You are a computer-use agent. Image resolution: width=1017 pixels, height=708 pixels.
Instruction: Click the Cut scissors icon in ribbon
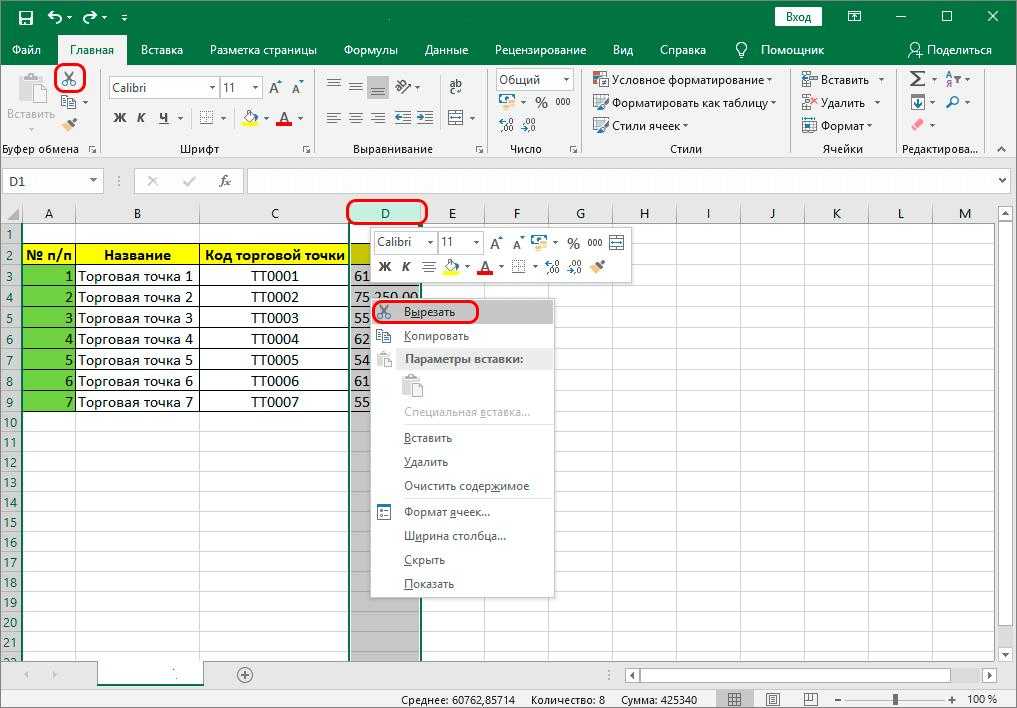[x=69, y=79]
